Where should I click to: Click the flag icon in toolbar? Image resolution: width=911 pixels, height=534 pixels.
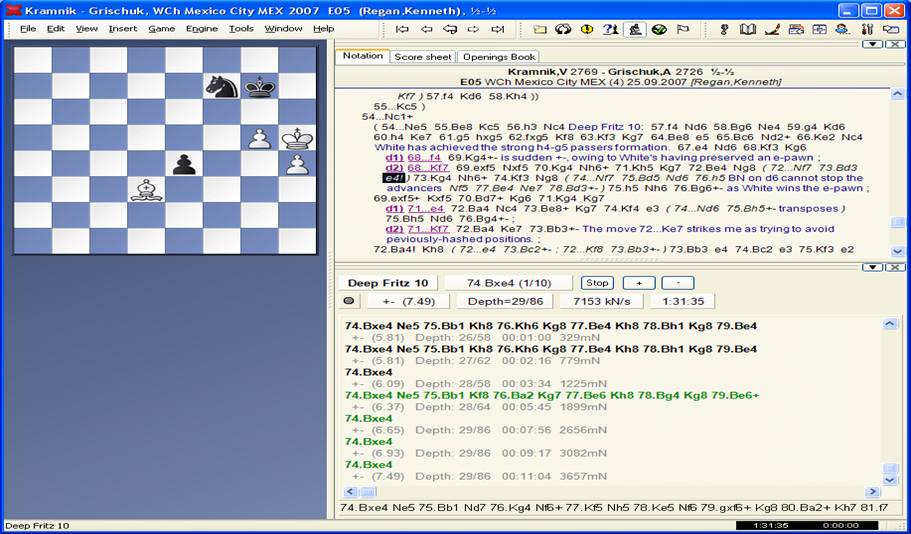(683, 29)
